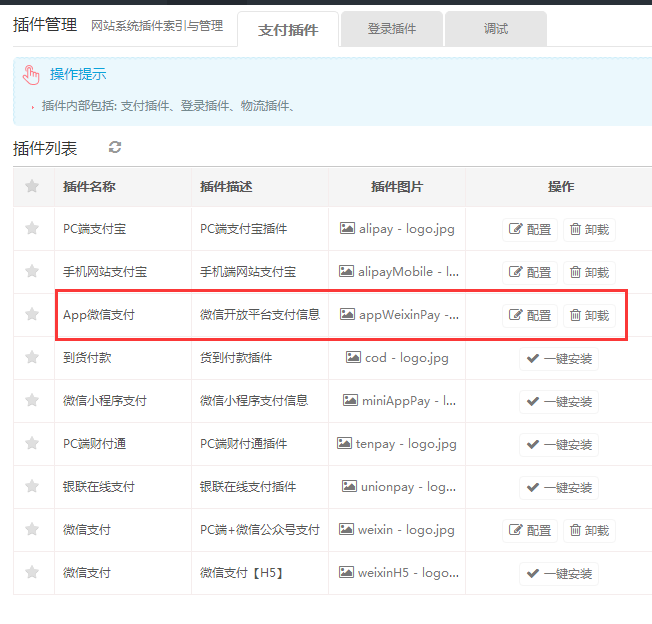Open the 调试 tab
The width and height of the screenshot is (652, 624).
click(x=496, y=29)
